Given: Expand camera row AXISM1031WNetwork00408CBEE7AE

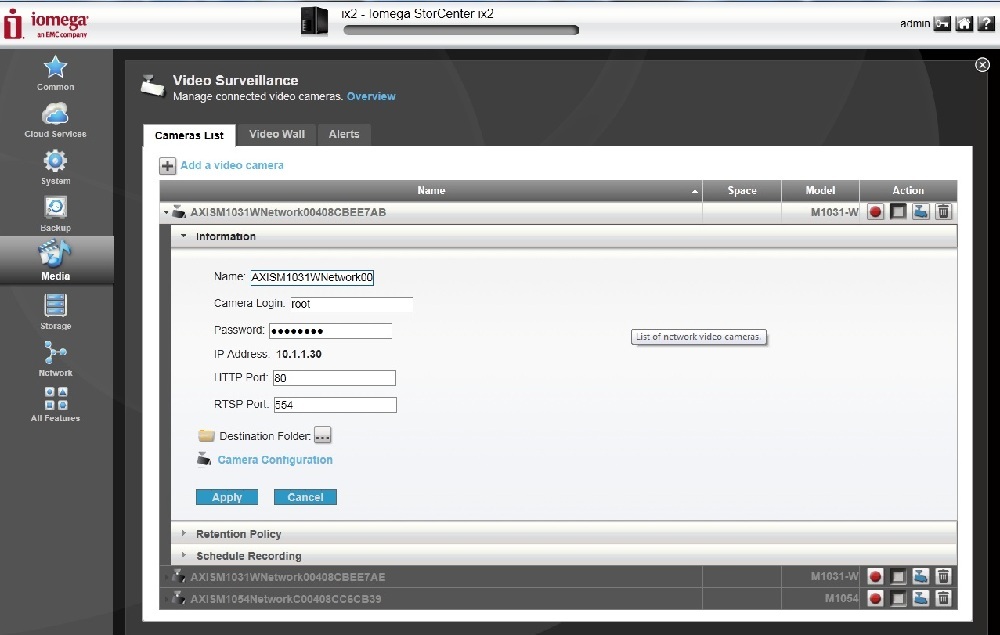Looking at the screenshot, I should pos(166,577).
